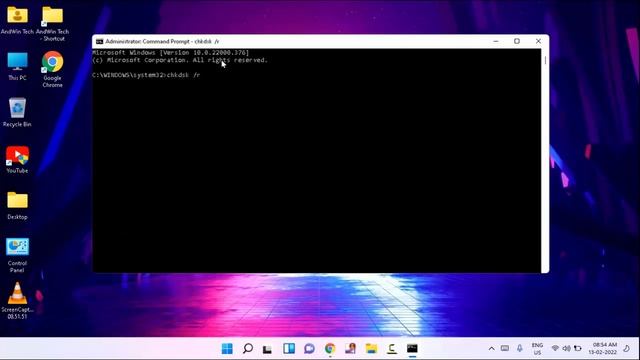Image resolution: width=640 pixels, height=360 pixels.
Task: Open the volume speaker tray icon
Action: coord(567,349)
